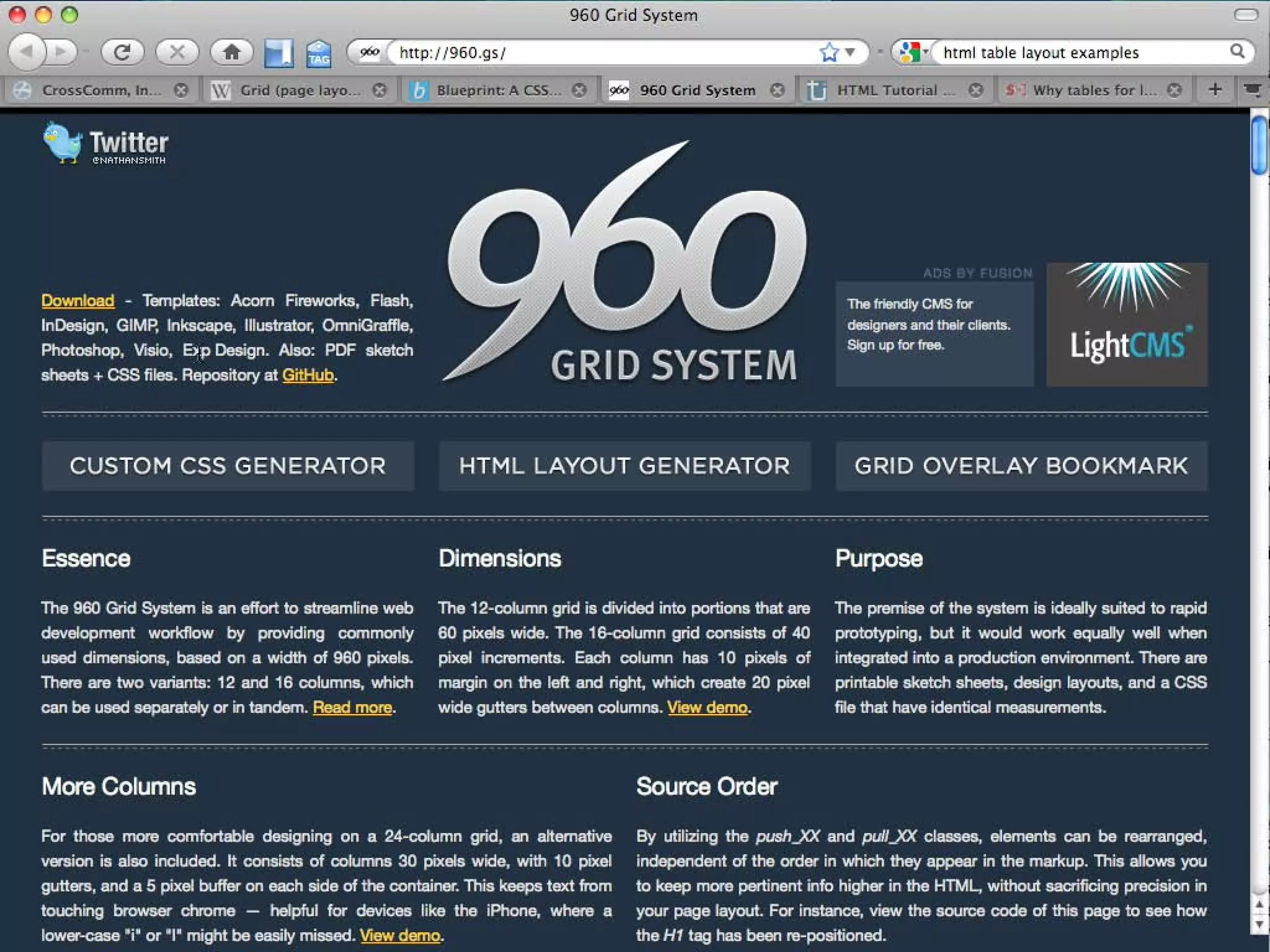This screenshot has width=1270, height=952.
Task: Click the Twitter bird logo
Action: click(62, 143)
